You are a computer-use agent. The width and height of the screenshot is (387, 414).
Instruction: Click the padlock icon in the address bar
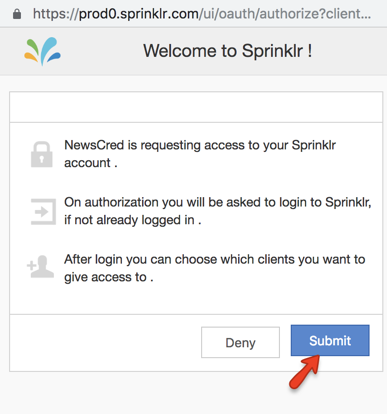(x=17, y=14)
